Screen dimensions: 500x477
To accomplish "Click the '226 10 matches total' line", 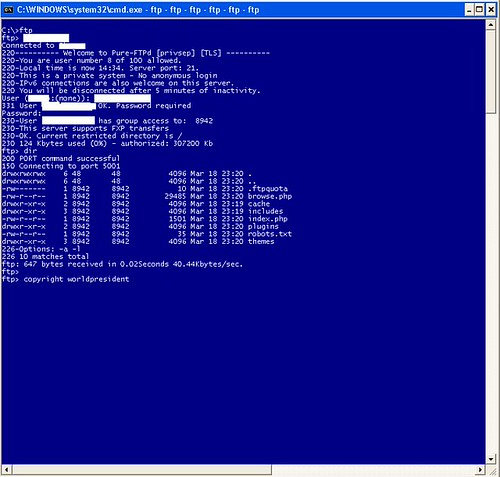I will tap(45, 256).
